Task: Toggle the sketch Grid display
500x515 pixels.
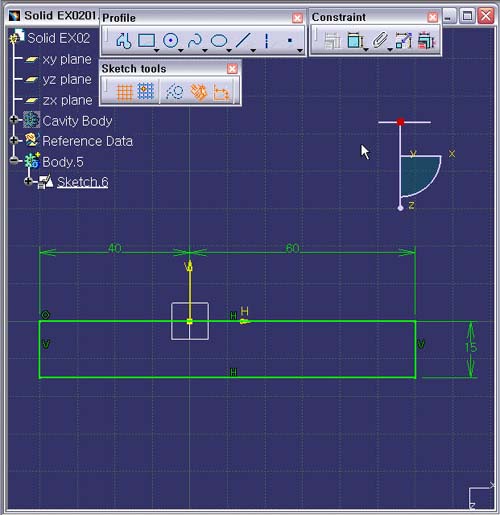Action: pos(124,92)
